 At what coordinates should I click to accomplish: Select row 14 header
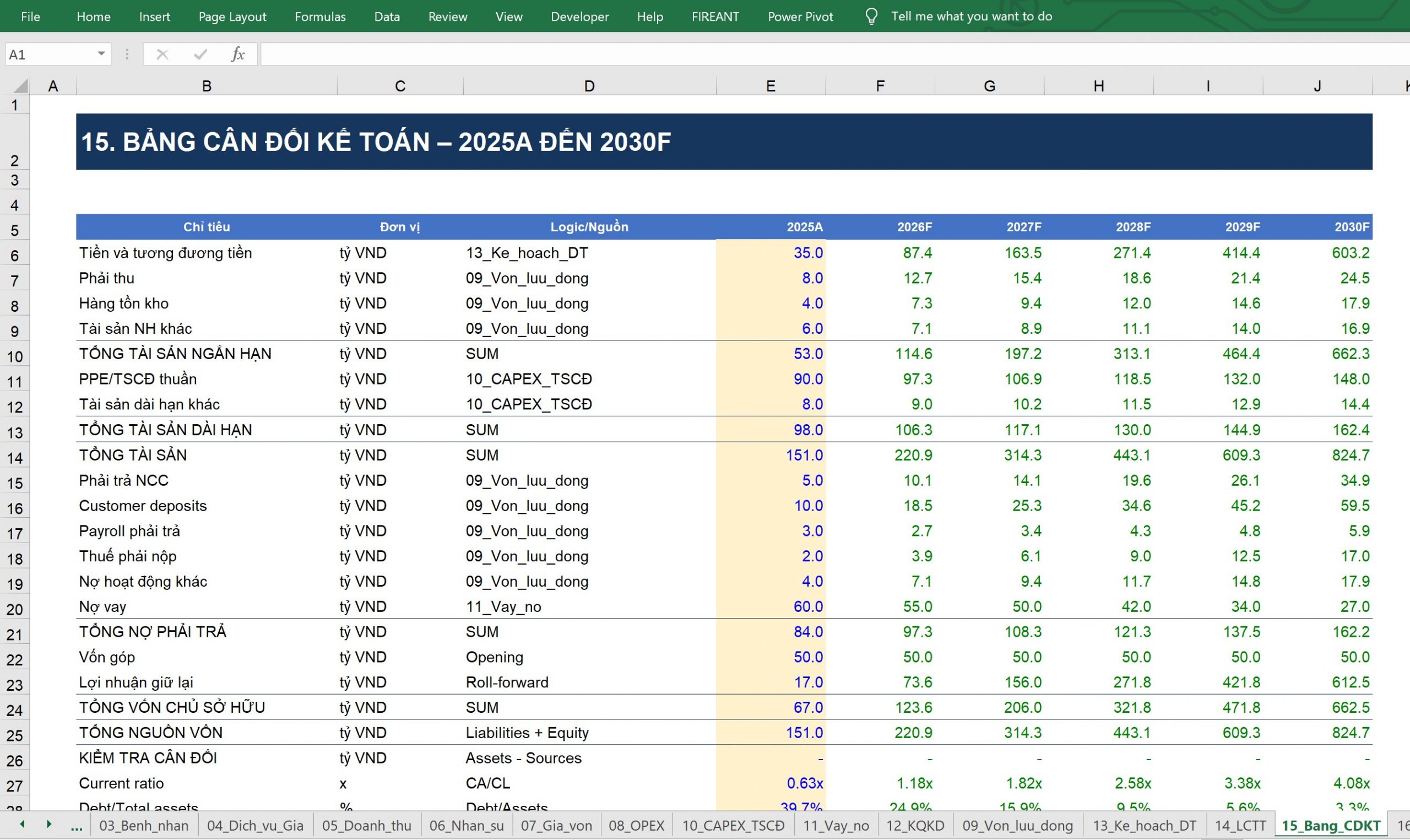tap(15, 457)
